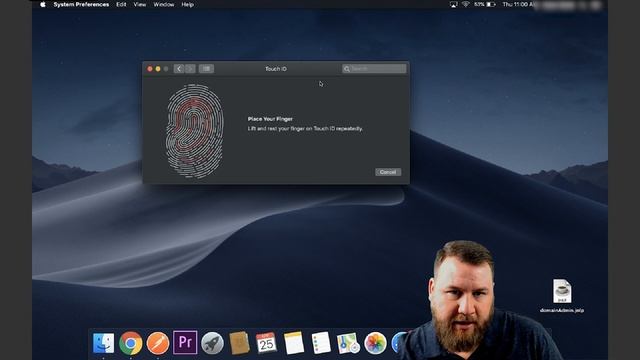Viewport: 640px width, 360px height.
Task: Open the AirPlay display menu icon
Action: point(453,4)
